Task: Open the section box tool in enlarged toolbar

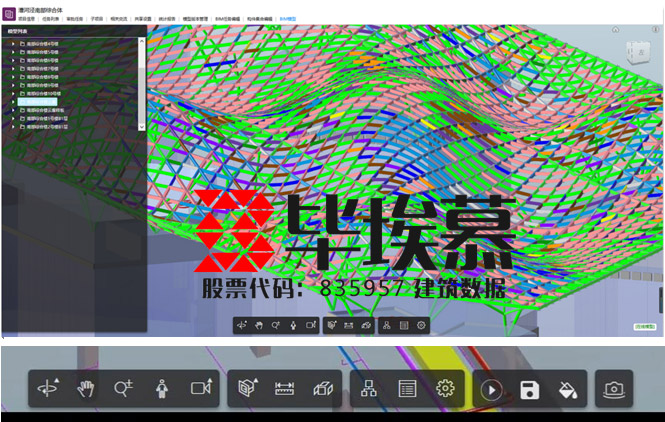Action: click(x=248, y=388)
